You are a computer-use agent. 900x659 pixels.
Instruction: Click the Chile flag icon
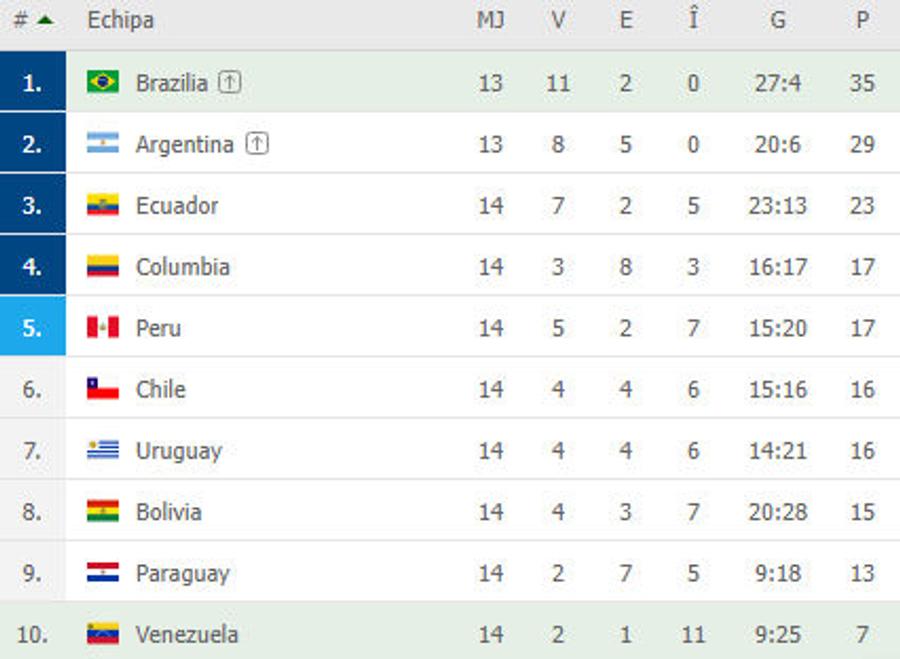click(103, 389)
